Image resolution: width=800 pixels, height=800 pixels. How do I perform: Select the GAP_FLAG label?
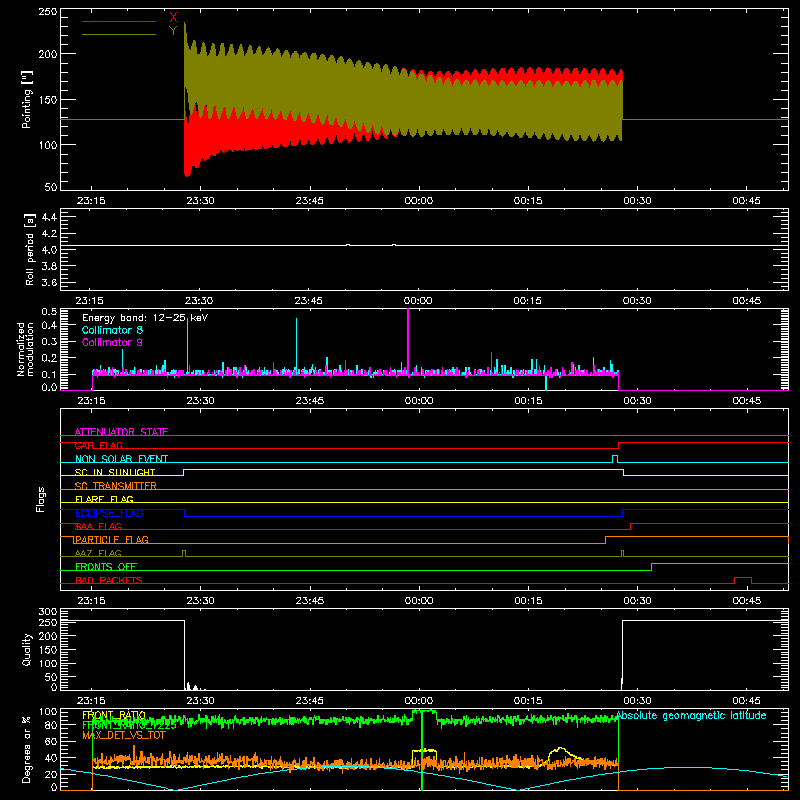click(x=98, y=445)
